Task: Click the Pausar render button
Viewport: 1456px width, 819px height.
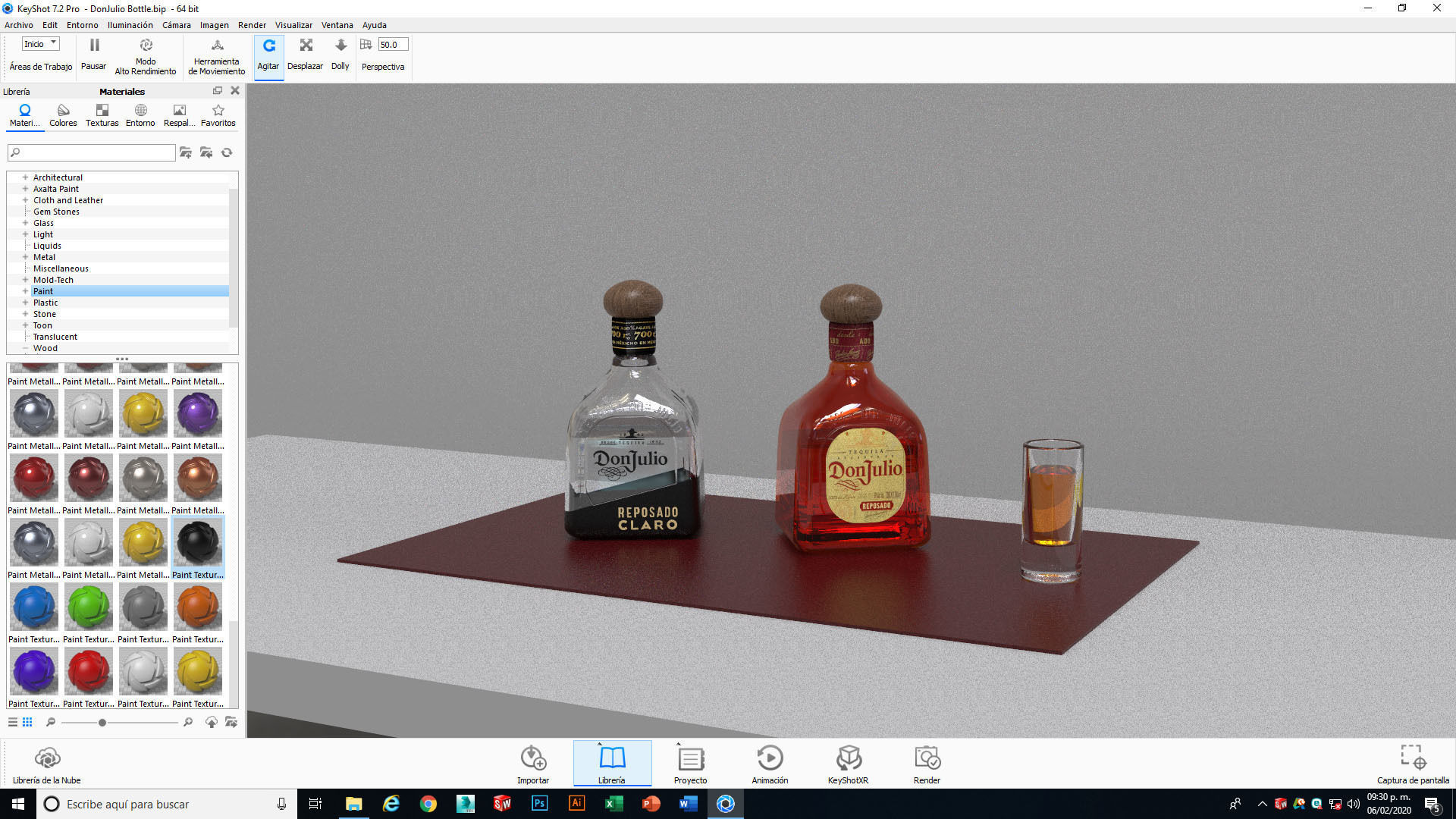Action: click(94, 55)
